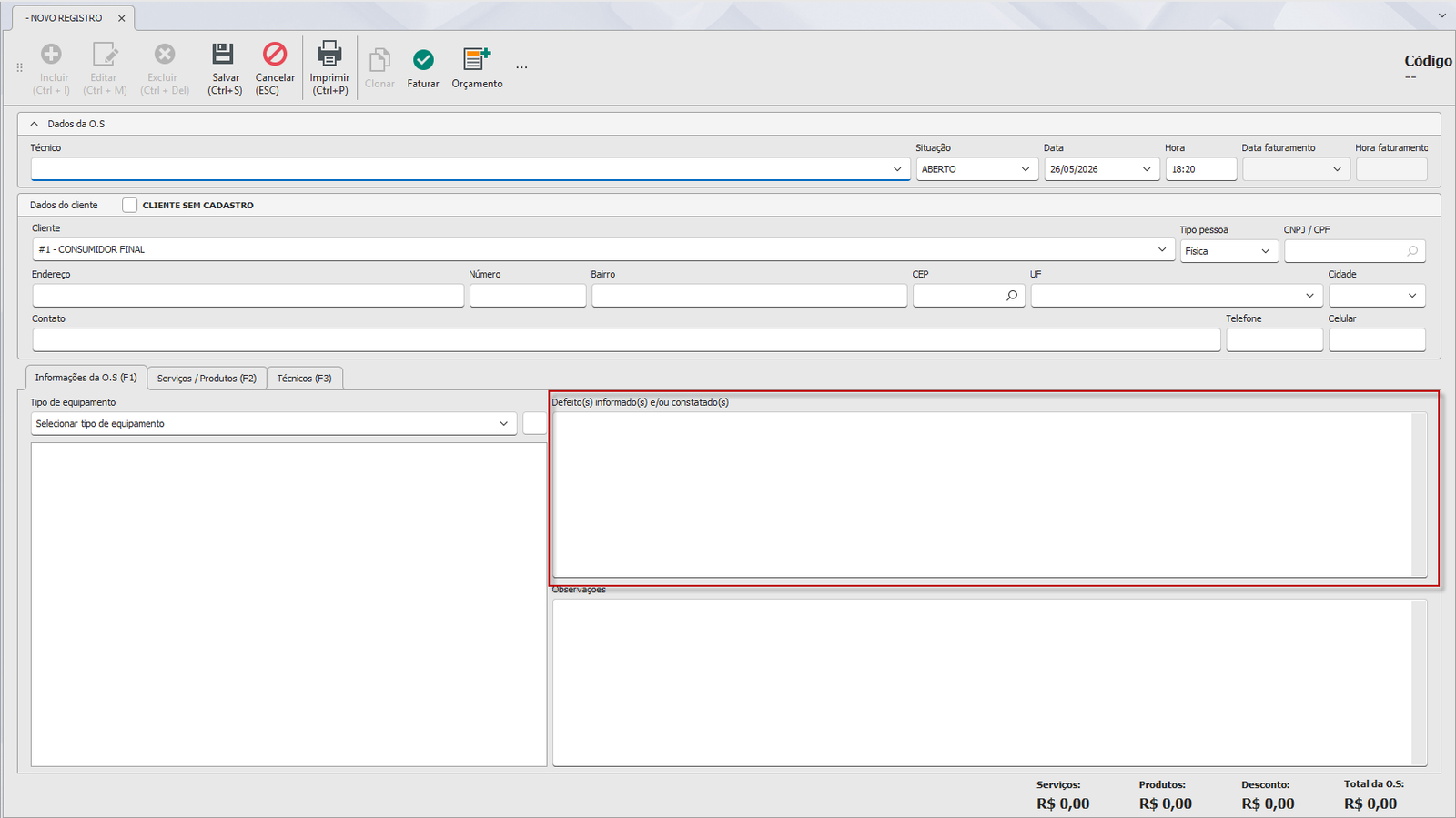Click the Endereço input field

pos(248,296)
